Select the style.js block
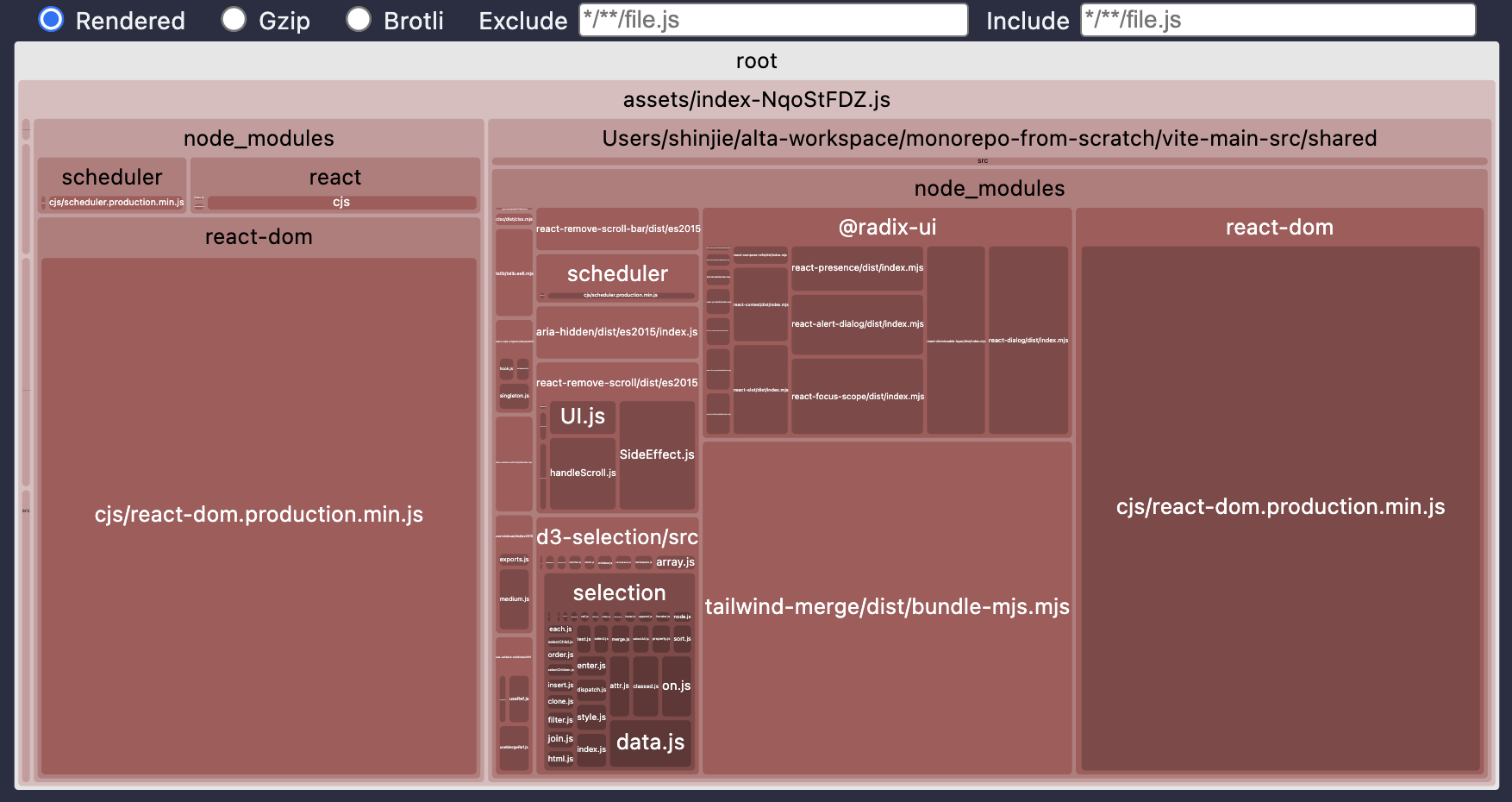 click(591, 717)
